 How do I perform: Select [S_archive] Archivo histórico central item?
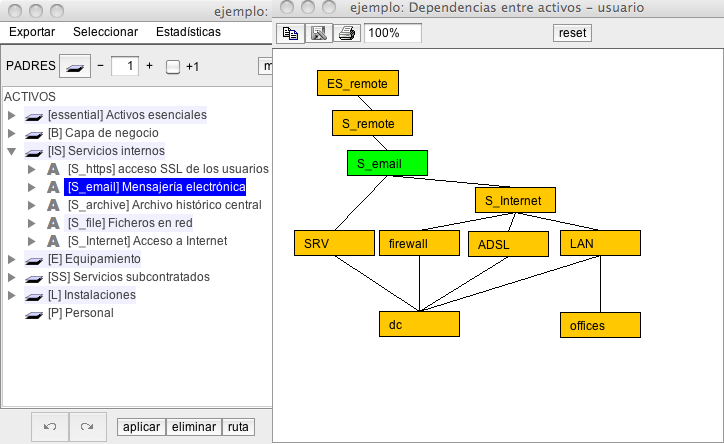(x=164, y=205)
